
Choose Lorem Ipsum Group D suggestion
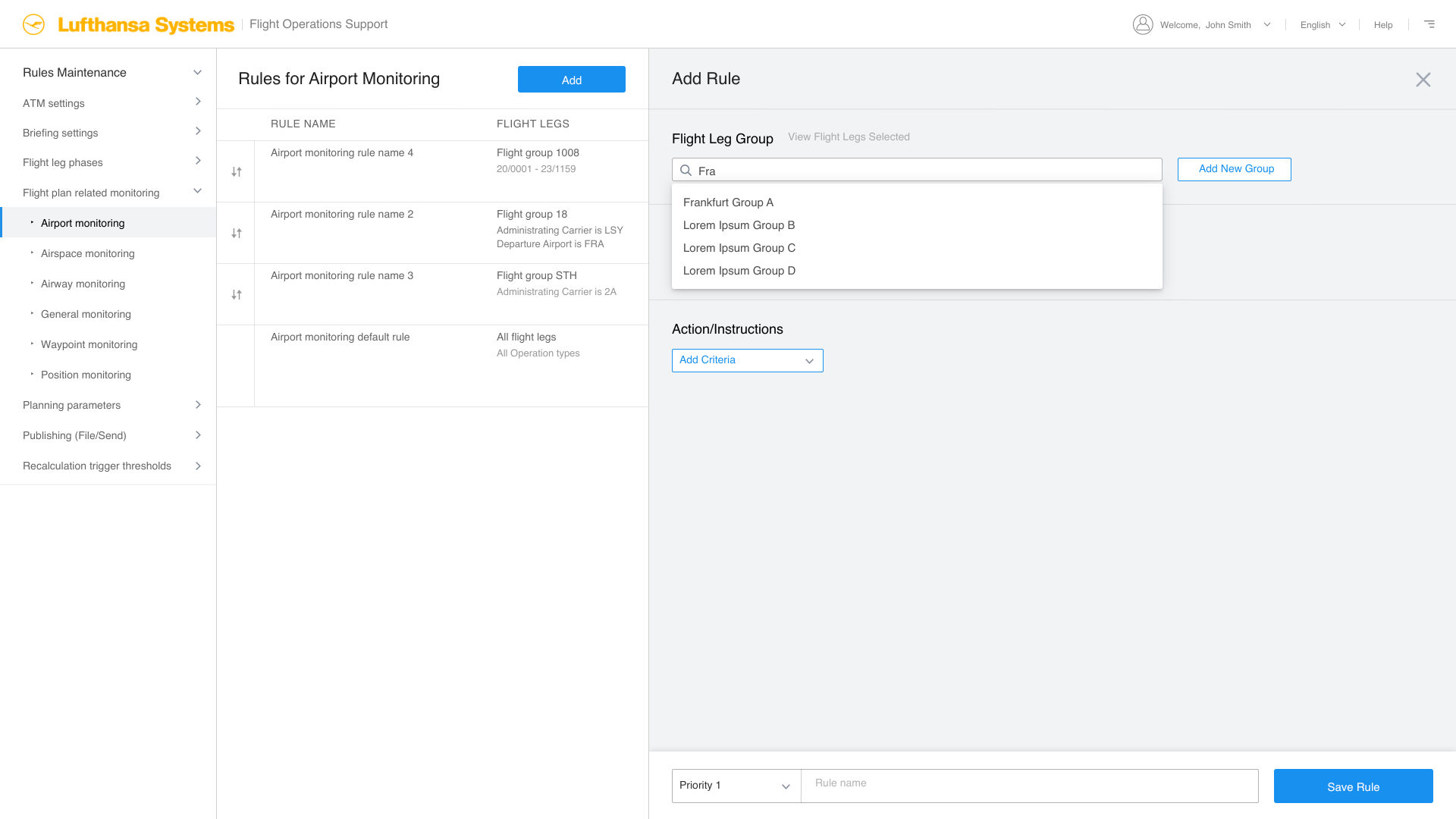pyautogui.click(x=917, y=271)
